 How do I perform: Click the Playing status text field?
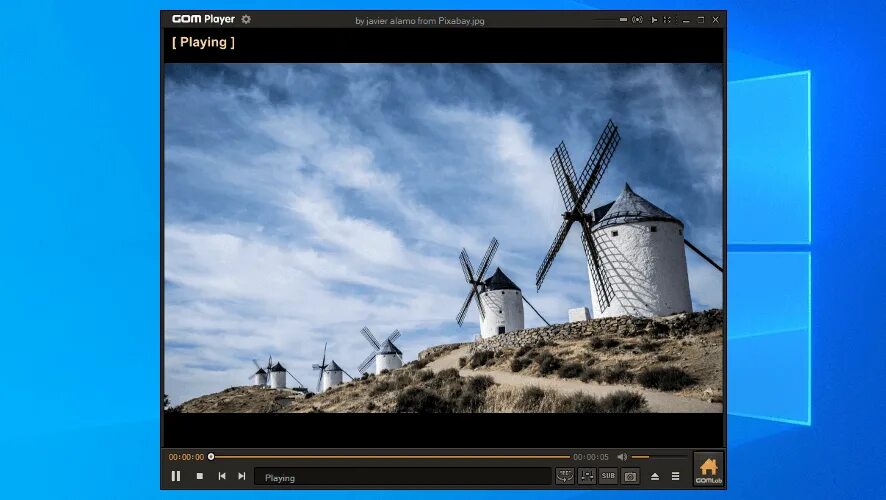coord(403,477)
